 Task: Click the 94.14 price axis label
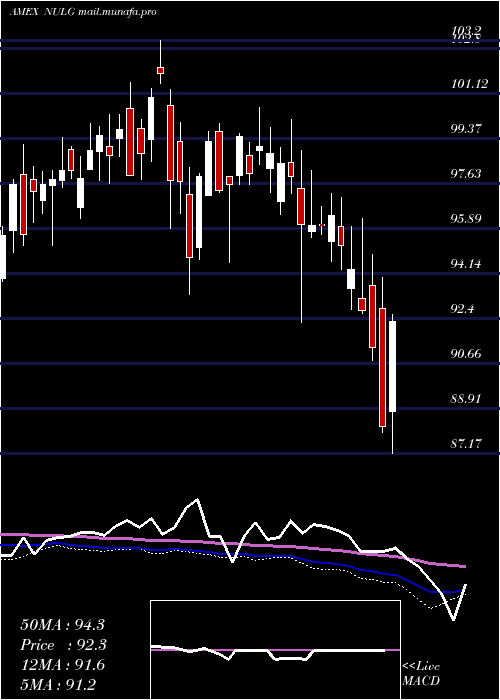click(x=467, y=264)
